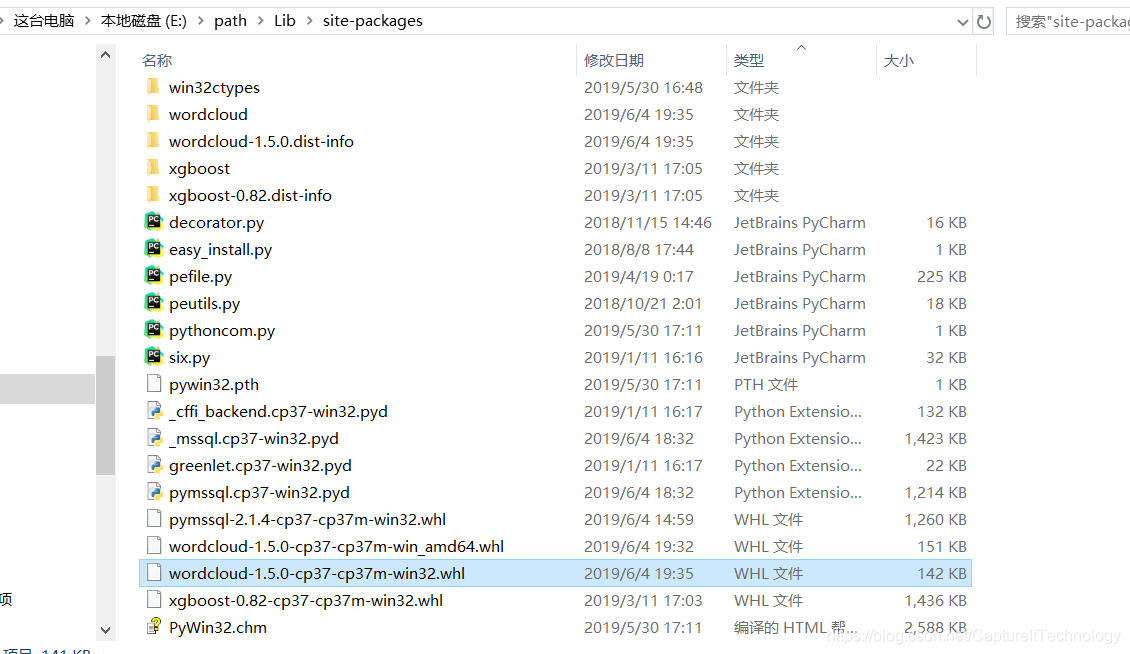Click the site-packages breadcrumb
Image resolution: width=1130 pixels, height=654 pixels.
373,21
